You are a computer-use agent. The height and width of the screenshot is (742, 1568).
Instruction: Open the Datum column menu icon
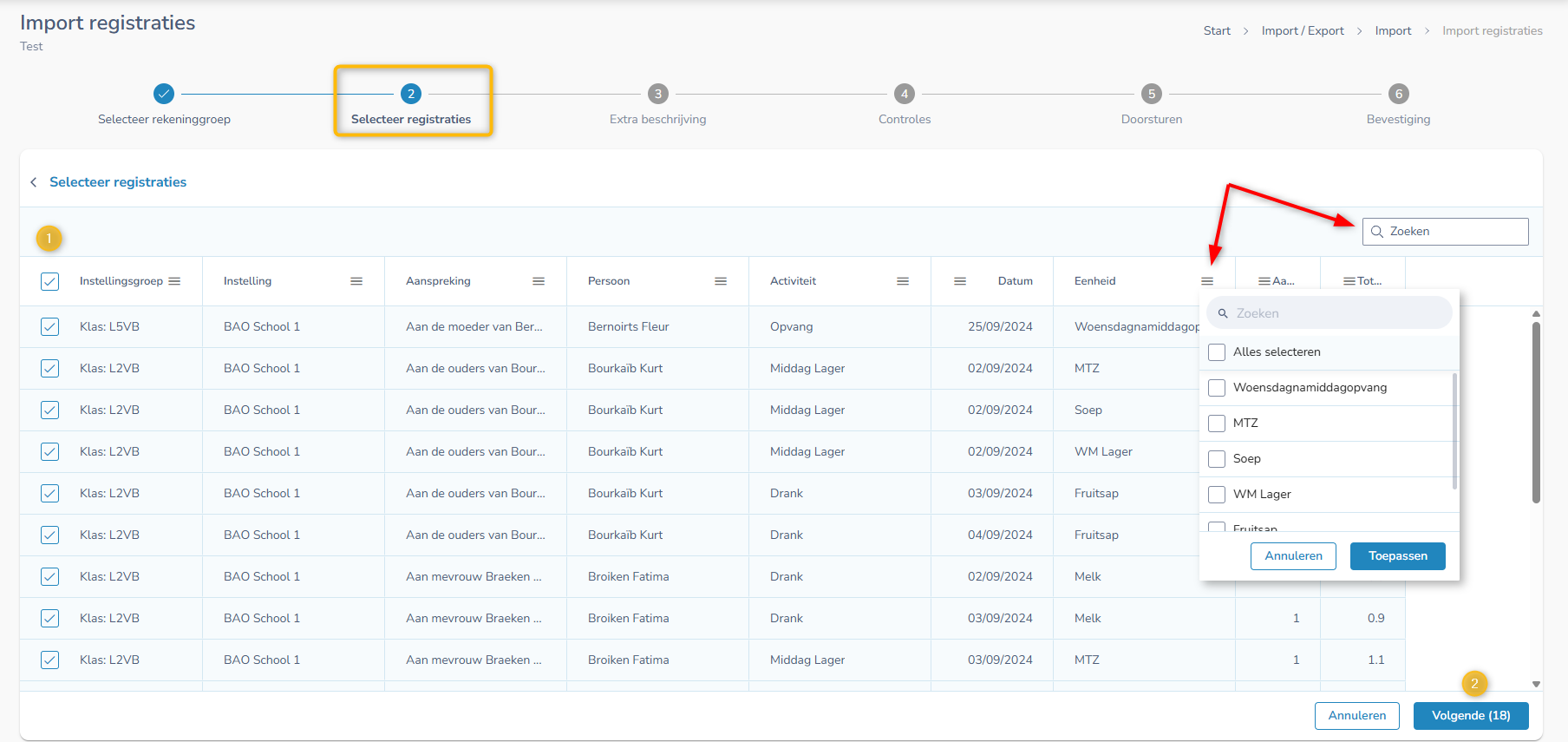pos(960,281)
